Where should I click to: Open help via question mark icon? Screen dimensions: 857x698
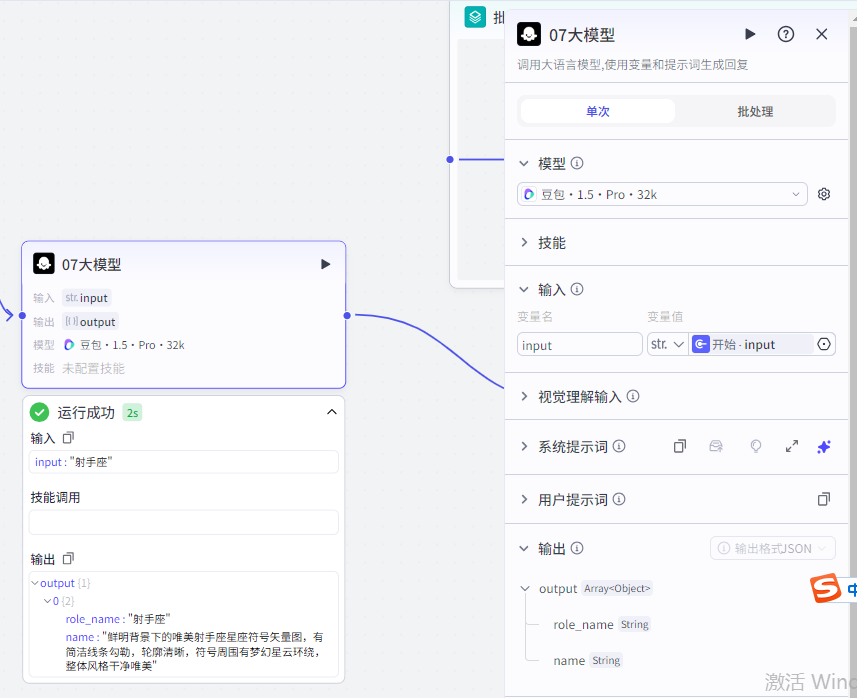click(785, 33)
